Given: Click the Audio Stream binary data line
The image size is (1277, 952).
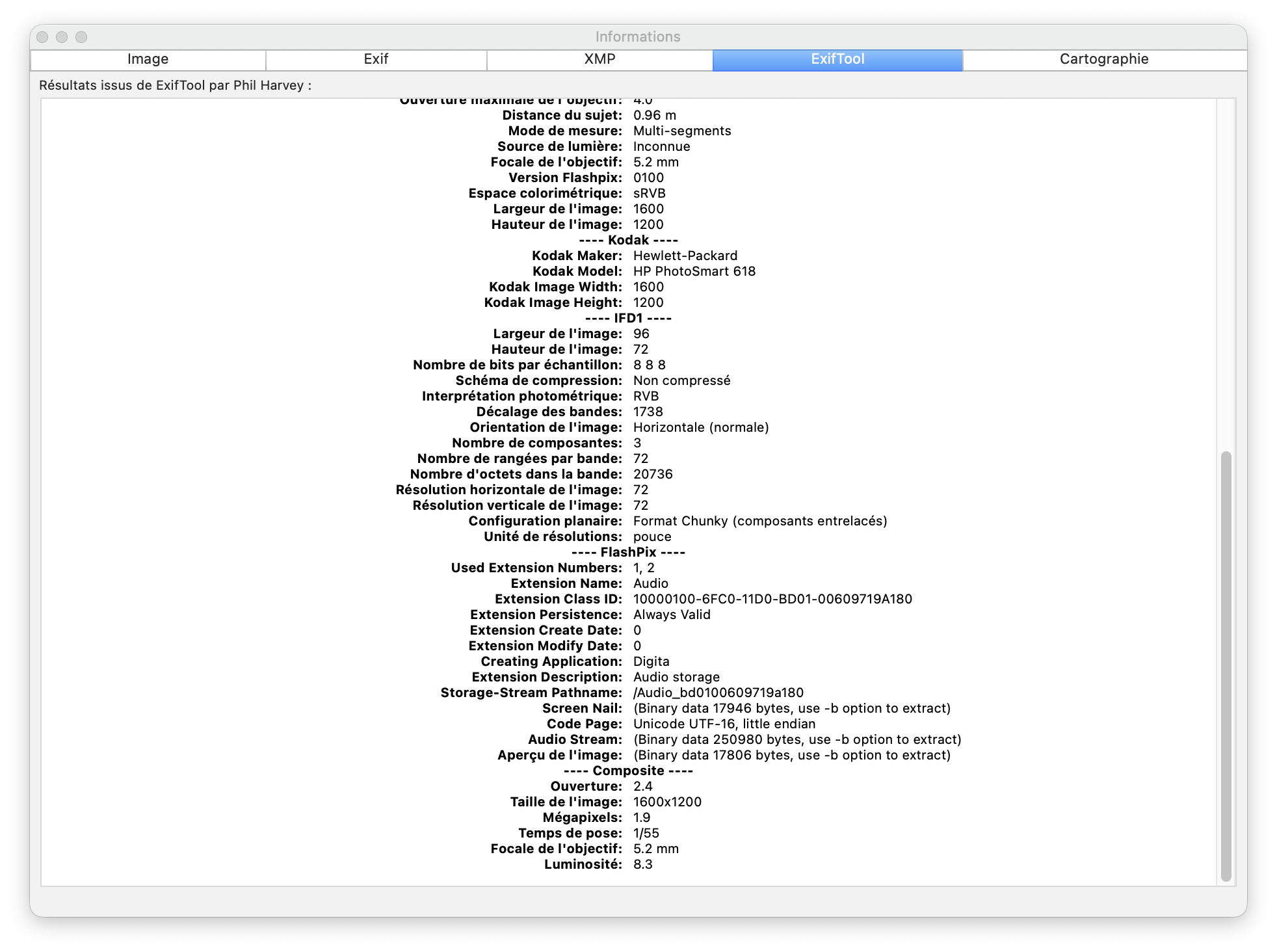Looking at the screenshot, I should click(x=796, y=739).
